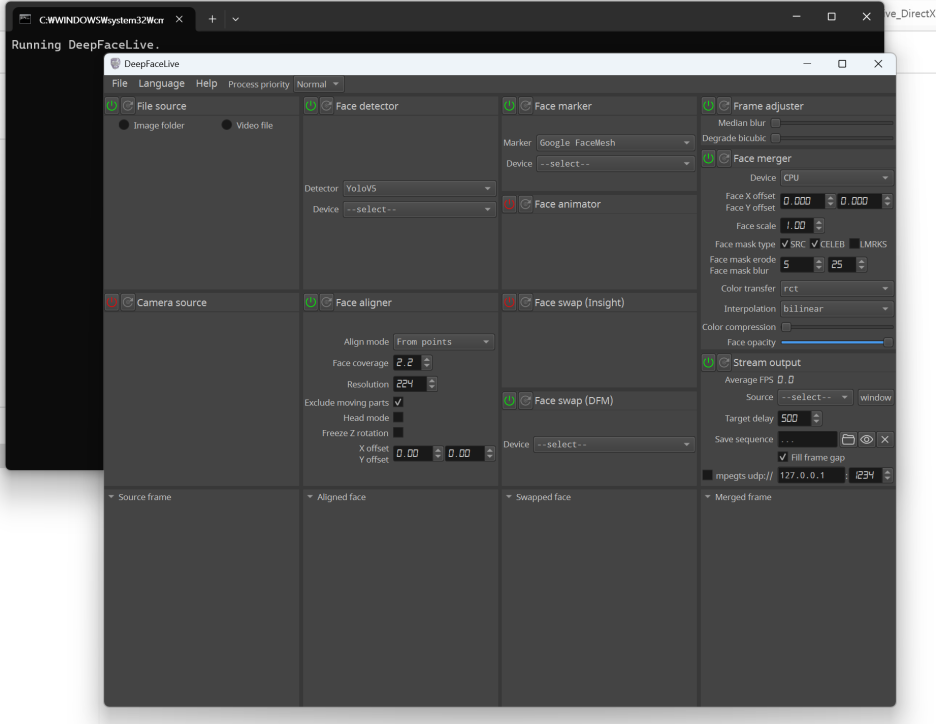
Task: Reset Stream output module settings
Action: click(x=724, y=362)
